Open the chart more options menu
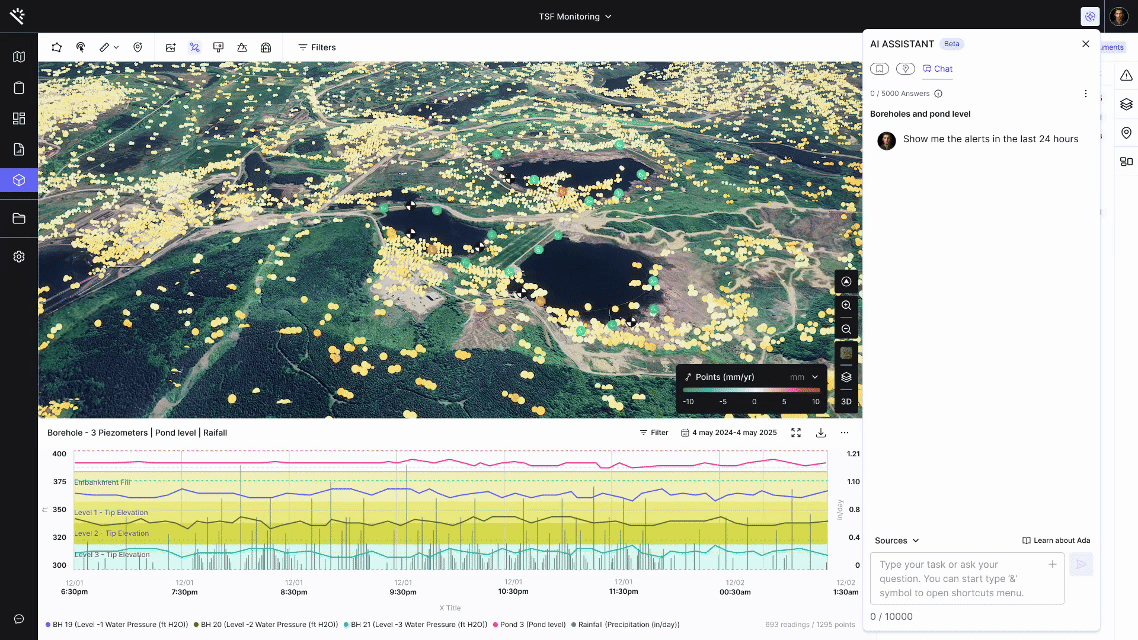The image size is (1138, 640). [x=844, y=432]
